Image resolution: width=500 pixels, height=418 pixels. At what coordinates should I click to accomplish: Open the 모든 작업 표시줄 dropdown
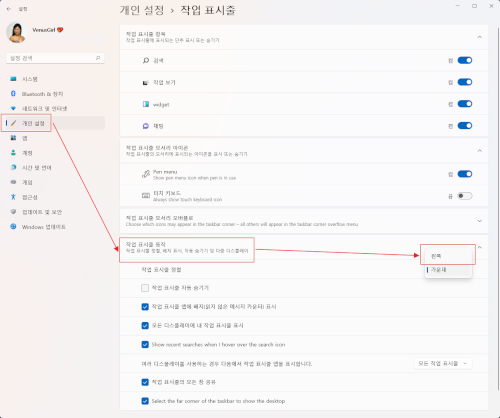point(443,363)
